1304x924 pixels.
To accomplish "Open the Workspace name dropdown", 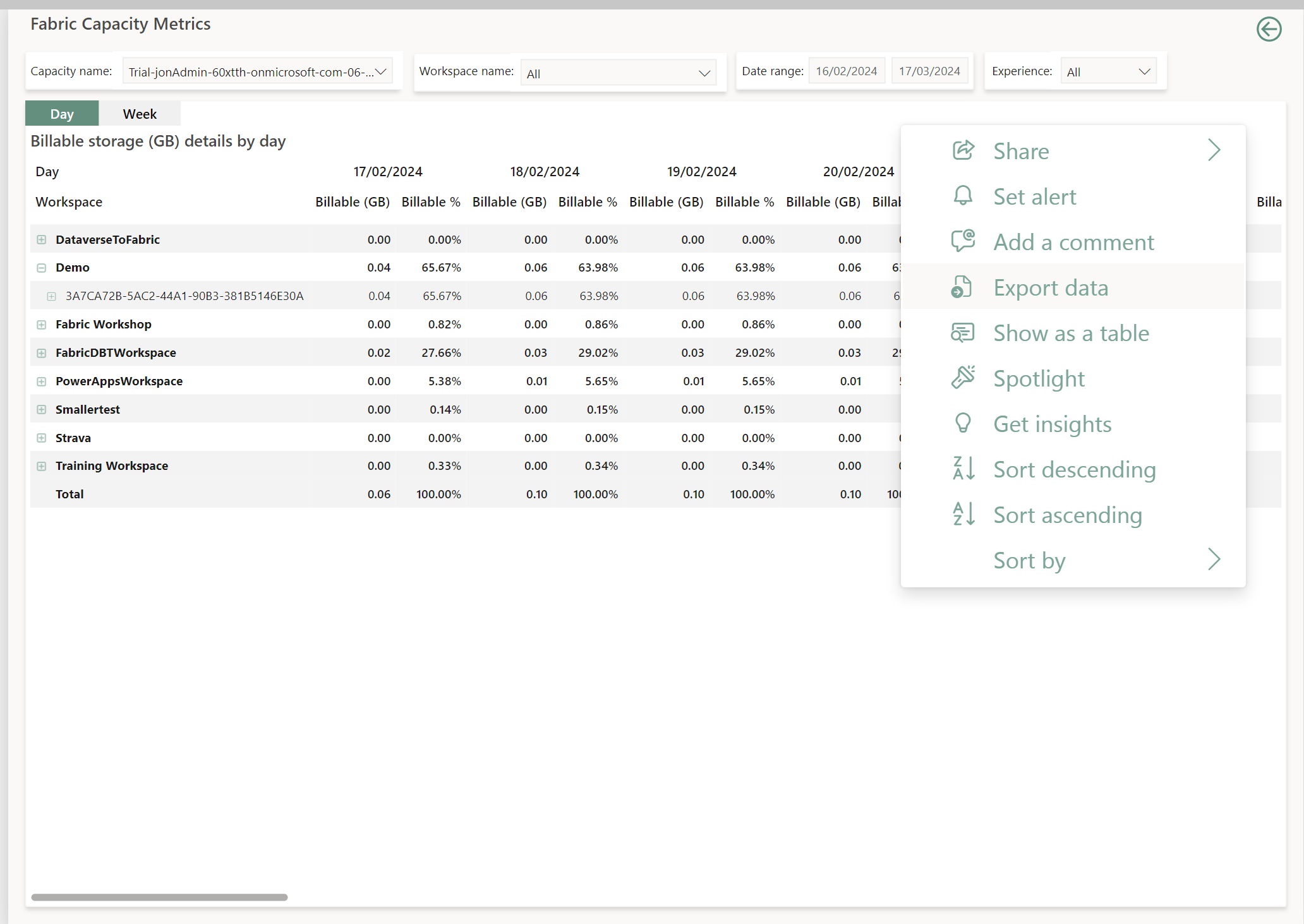I will click(704, 73).
